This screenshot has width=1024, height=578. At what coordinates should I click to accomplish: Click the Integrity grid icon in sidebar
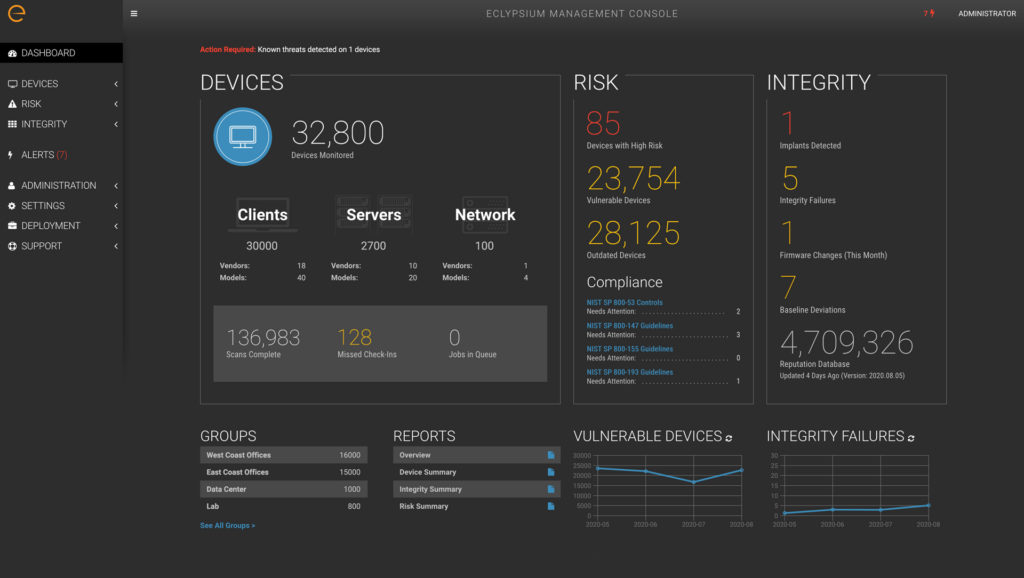click(12, 124)
